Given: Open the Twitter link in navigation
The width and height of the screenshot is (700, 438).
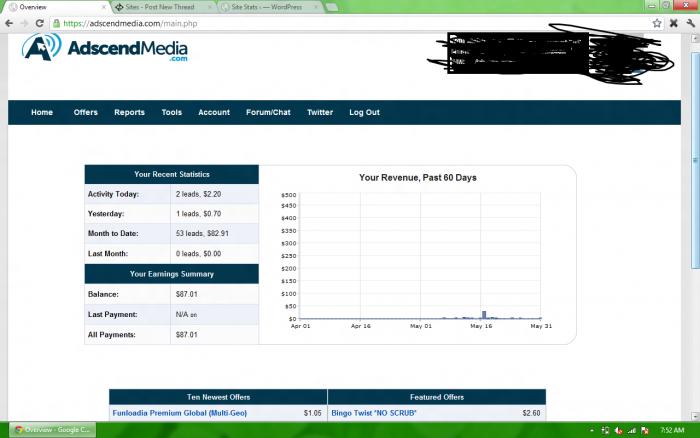Looking at the screenshot, I should [x=320, y=113].
